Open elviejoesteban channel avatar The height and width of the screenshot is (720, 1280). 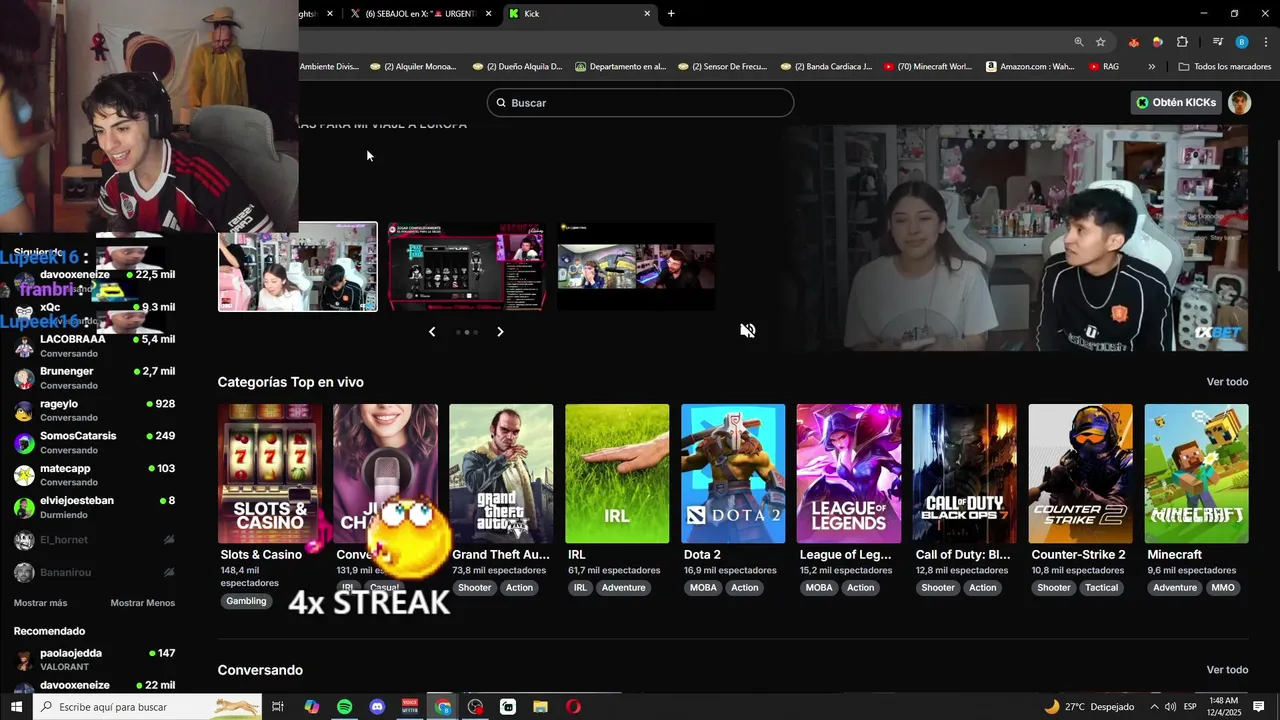pos(24,507)
